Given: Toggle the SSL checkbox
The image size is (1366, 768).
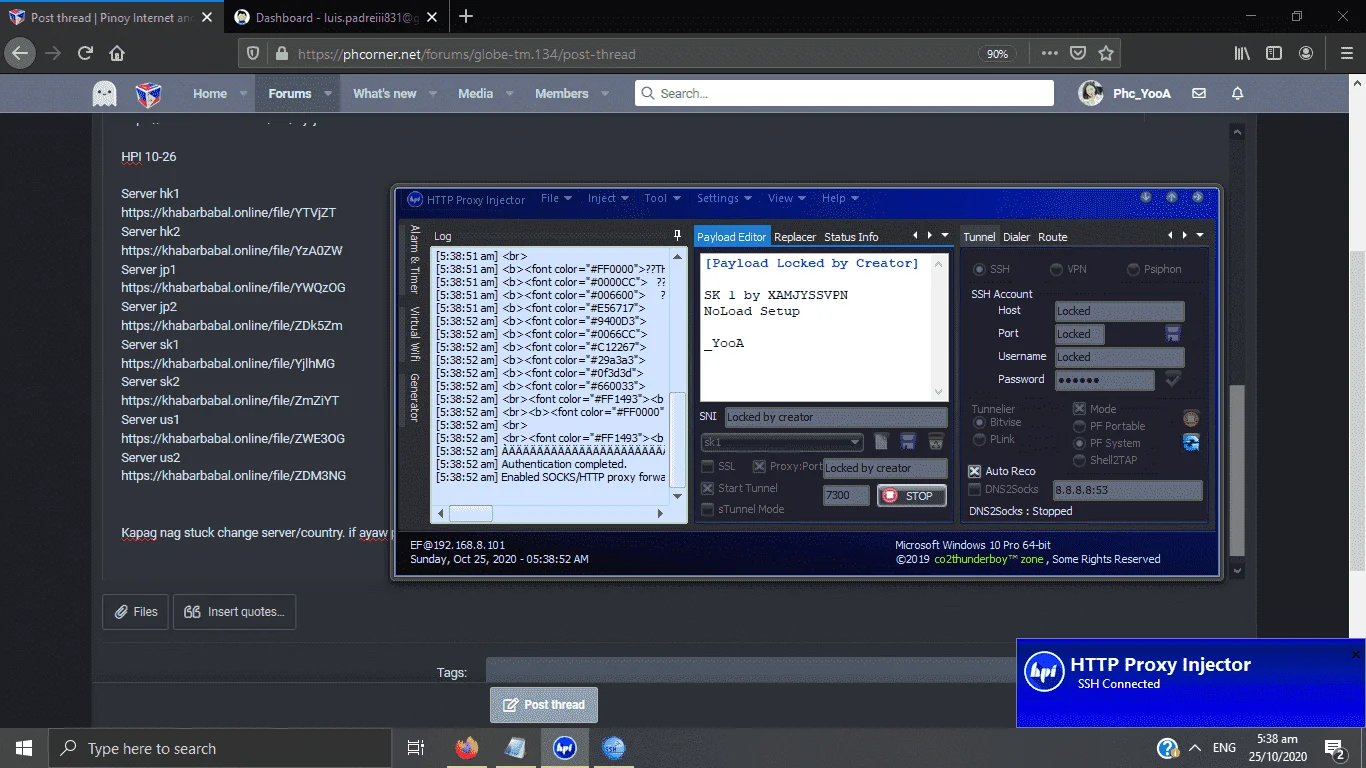Looking at the screenshot, I should [x=708, y=467].
